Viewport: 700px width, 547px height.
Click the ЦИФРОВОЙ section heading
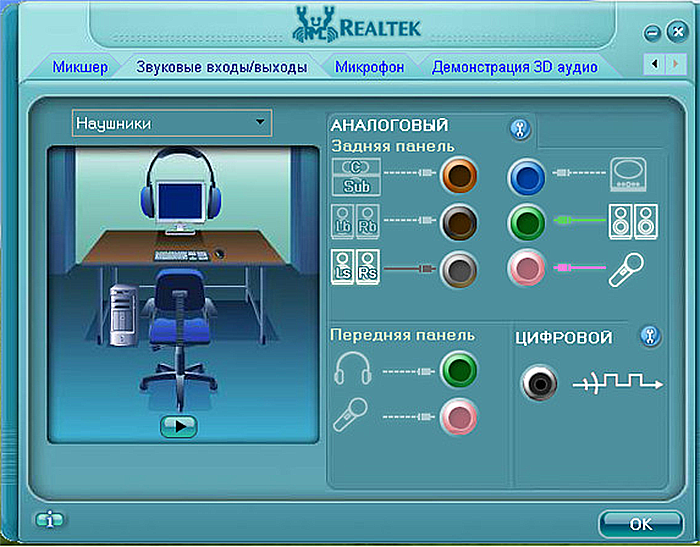563,338
